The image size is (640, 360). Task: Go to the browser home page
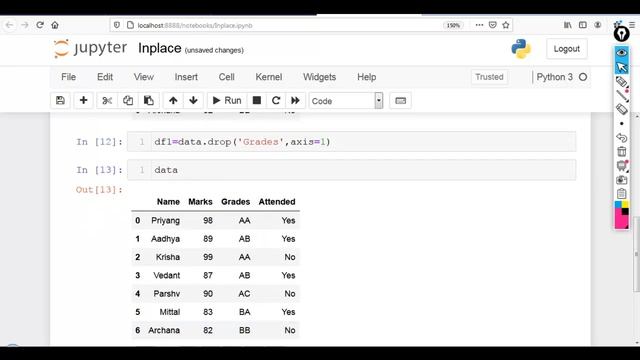coord(55,25)
